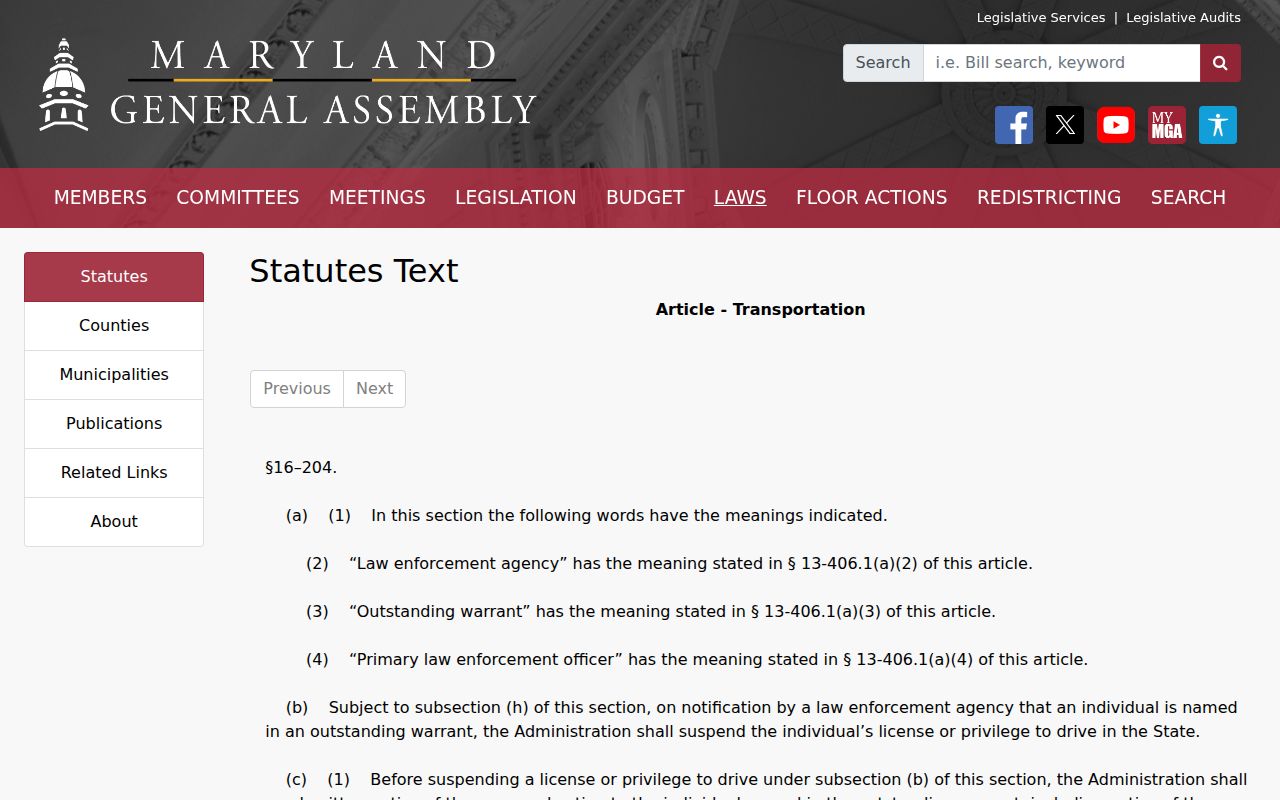
Task: Click the "Primary law enforcement officer" definition line
Action: [697, 660]
